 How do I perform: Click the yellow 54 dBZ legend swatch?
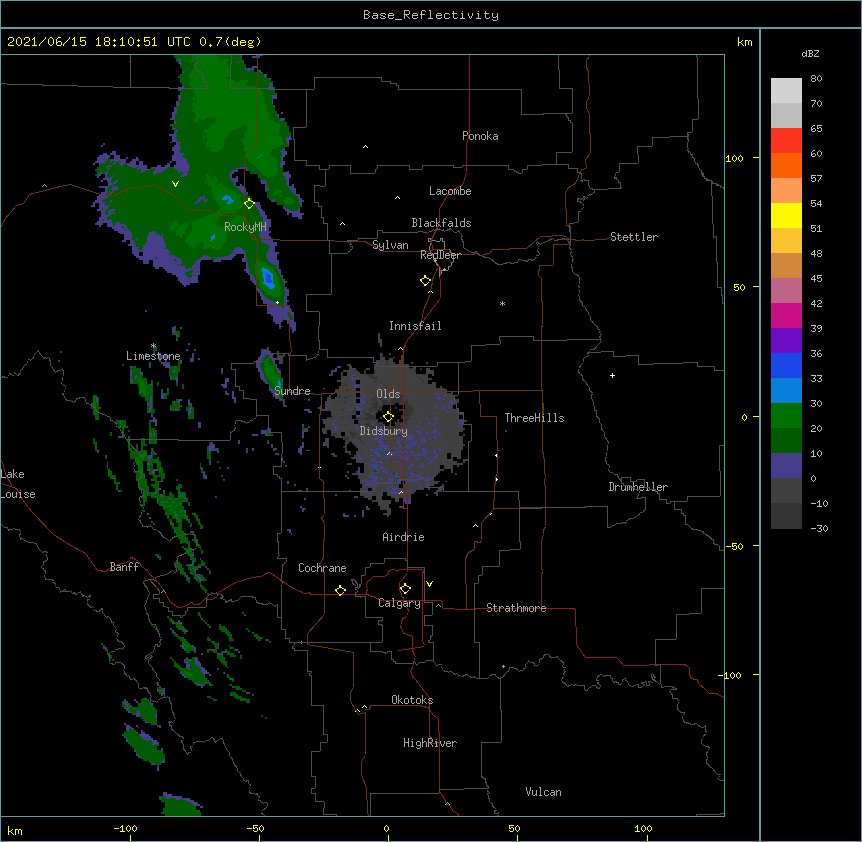coord(786,215)
